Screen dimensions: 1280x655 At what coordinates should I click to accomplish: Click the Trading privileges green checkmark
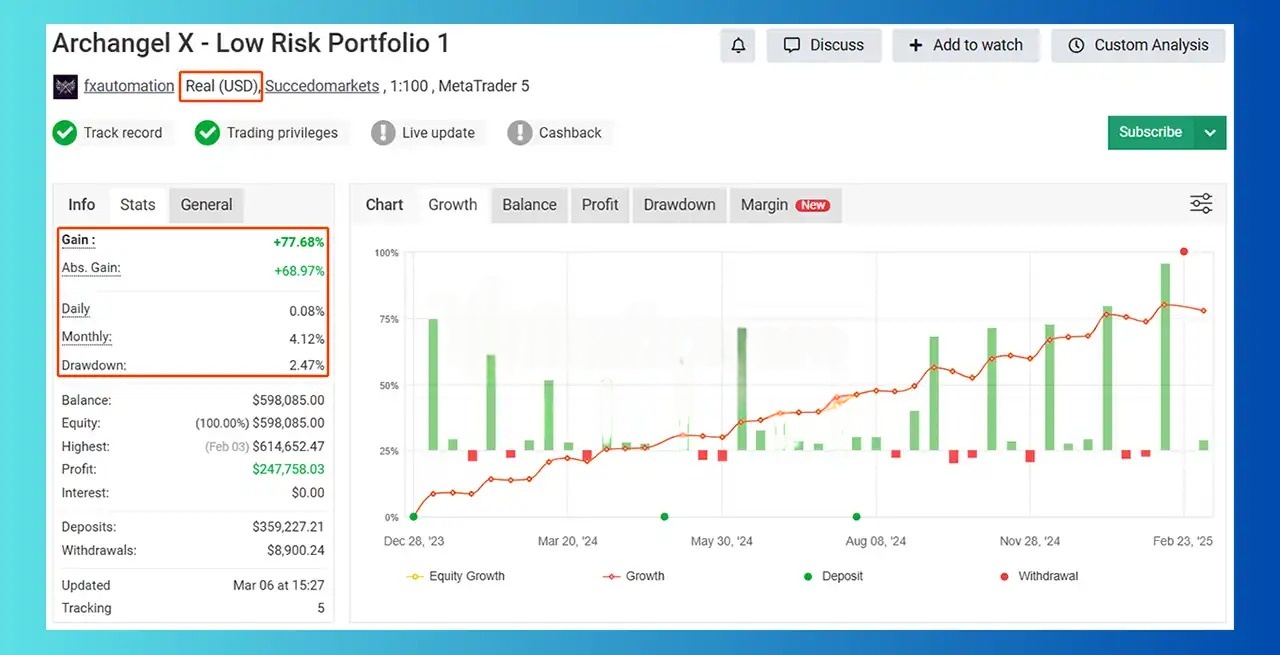coord(207,133)
